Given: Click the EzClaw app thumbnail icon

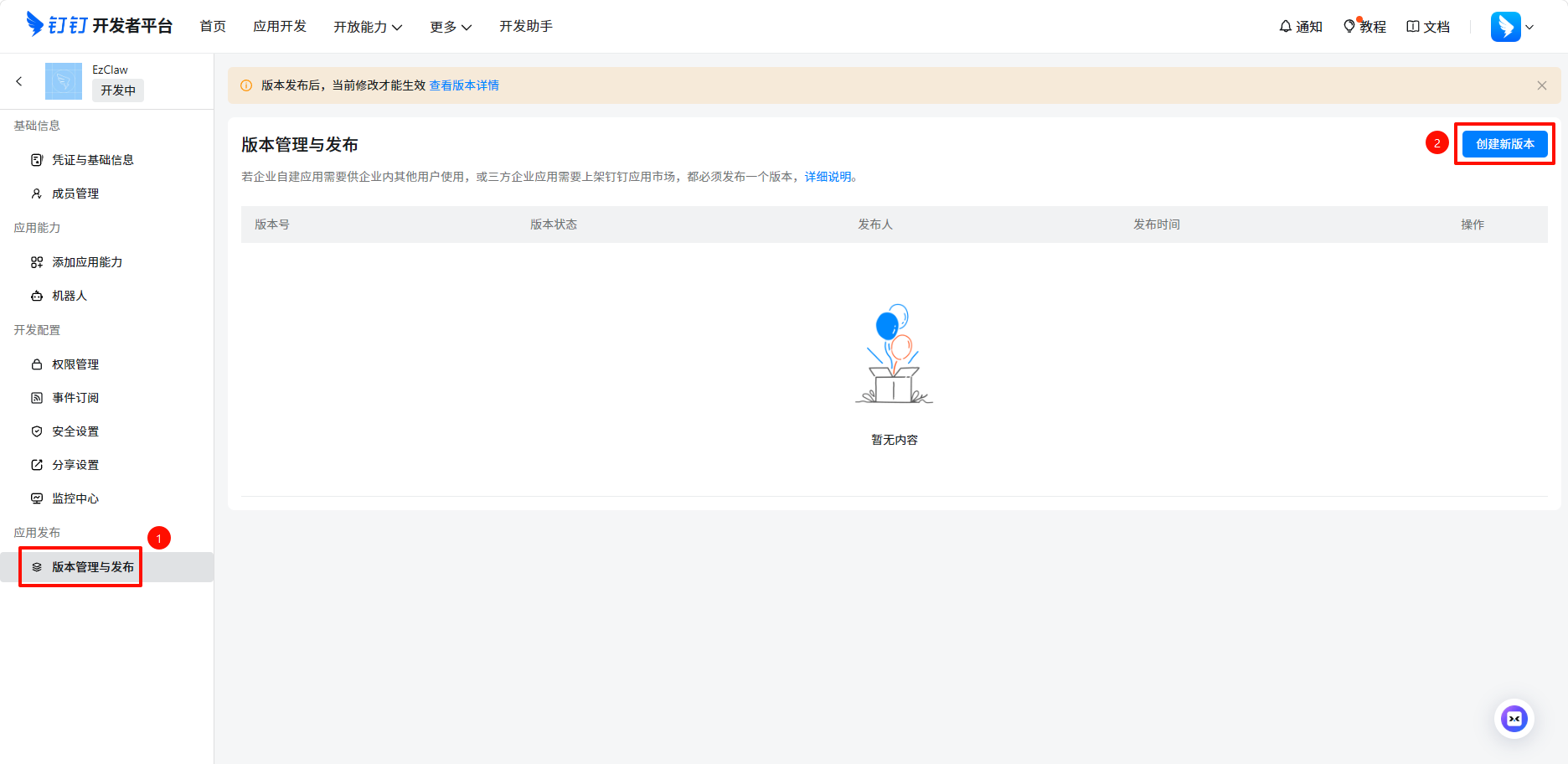Looking at the screenshot, I should (64, 81).
